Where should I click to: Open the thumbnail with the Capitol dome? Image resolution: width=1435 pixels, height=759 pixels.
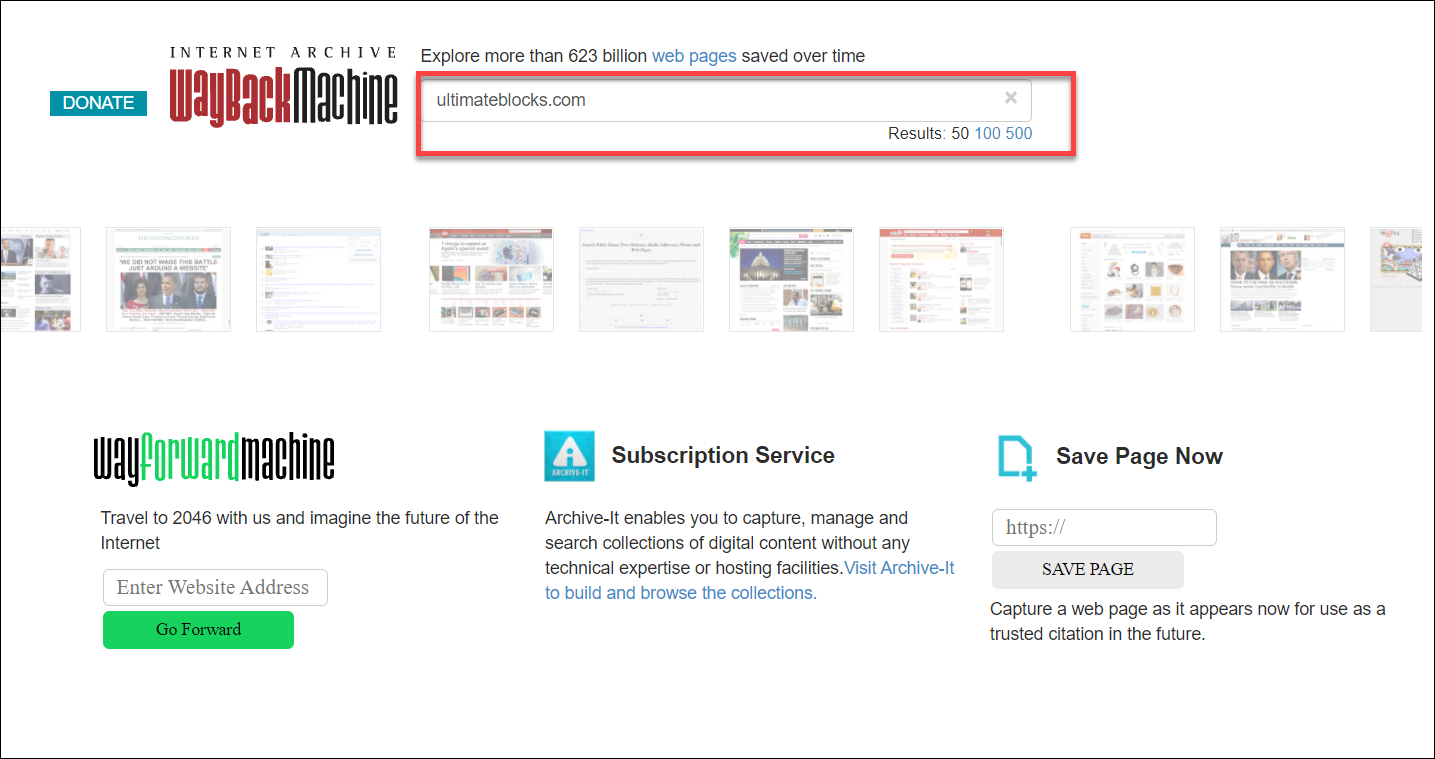[791, 279]
